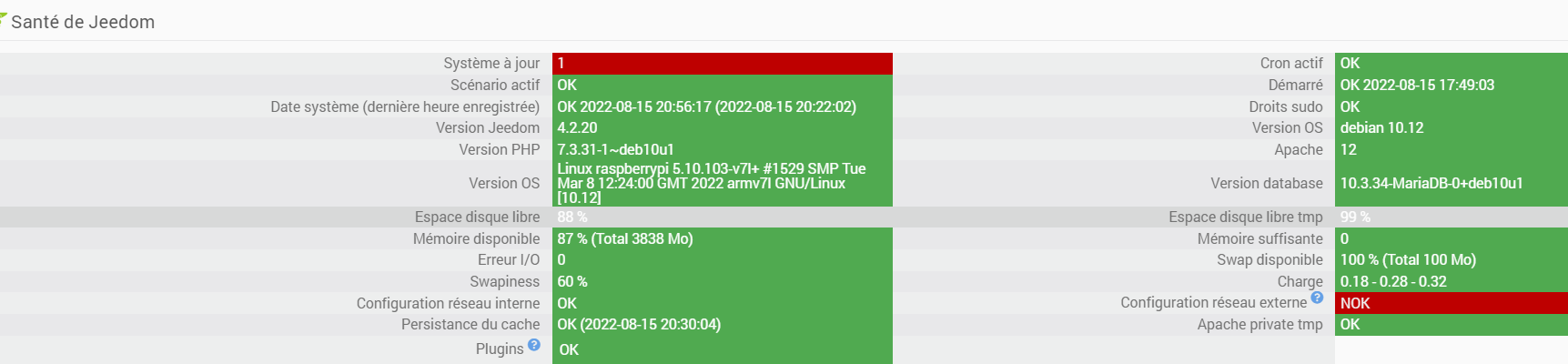1568x364 pixels.
Task: Click the PHP version value 7.3.31-1~deb10u1
Action: [x=616, y=150]
